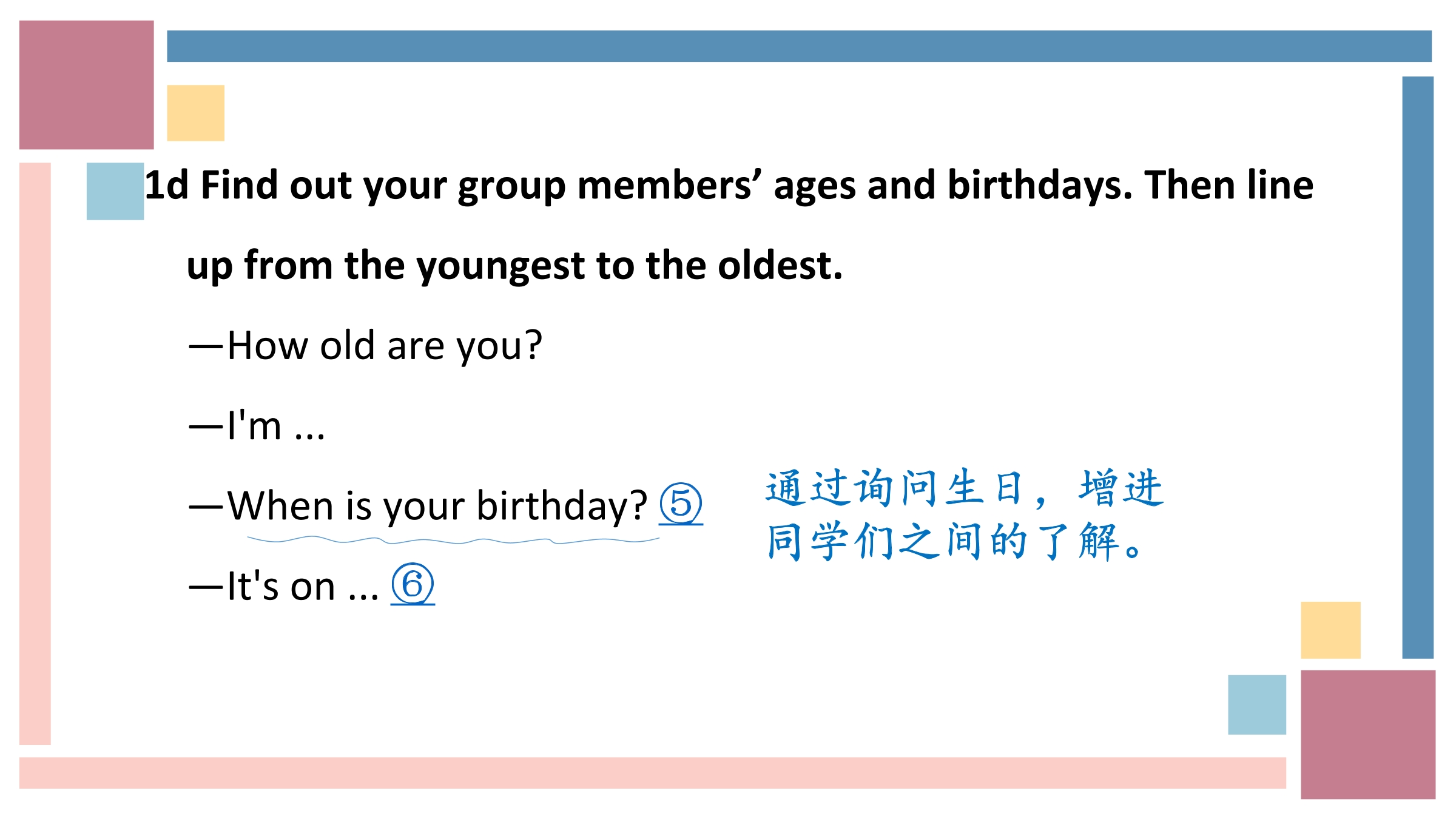Click the blue horizontal bar at top

(x=800, y=46)
